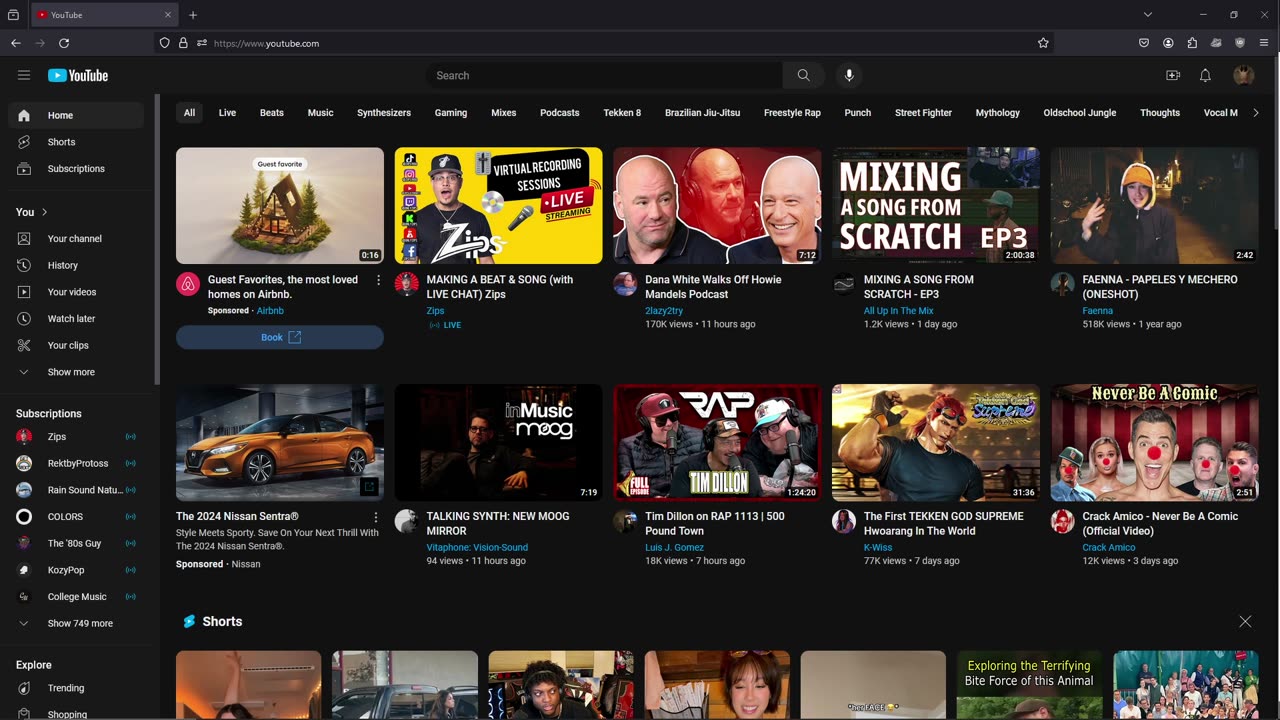Open K-Wiss channel link
Screen dimensions: 1280x720
point(878,547)
